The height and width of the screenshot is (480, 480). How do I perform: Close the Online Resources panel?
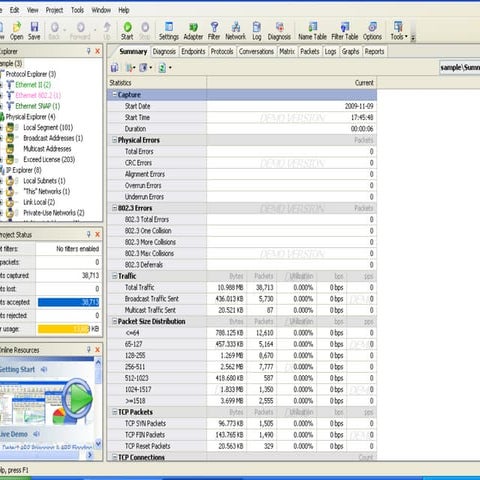coord(98,350)
